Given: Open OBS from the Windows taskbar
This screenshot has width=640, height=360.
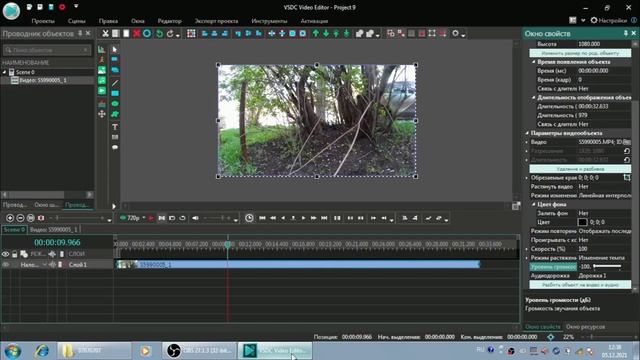Looking at the screenshot, I should [199, 351].
